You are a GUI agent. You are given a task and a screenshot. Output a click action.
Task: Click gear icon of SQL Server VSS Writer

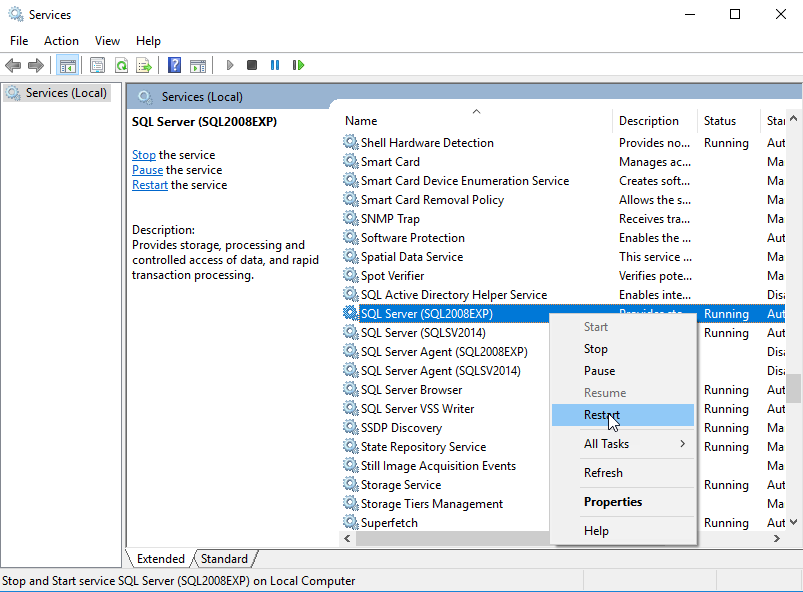(x=350, y=408)
